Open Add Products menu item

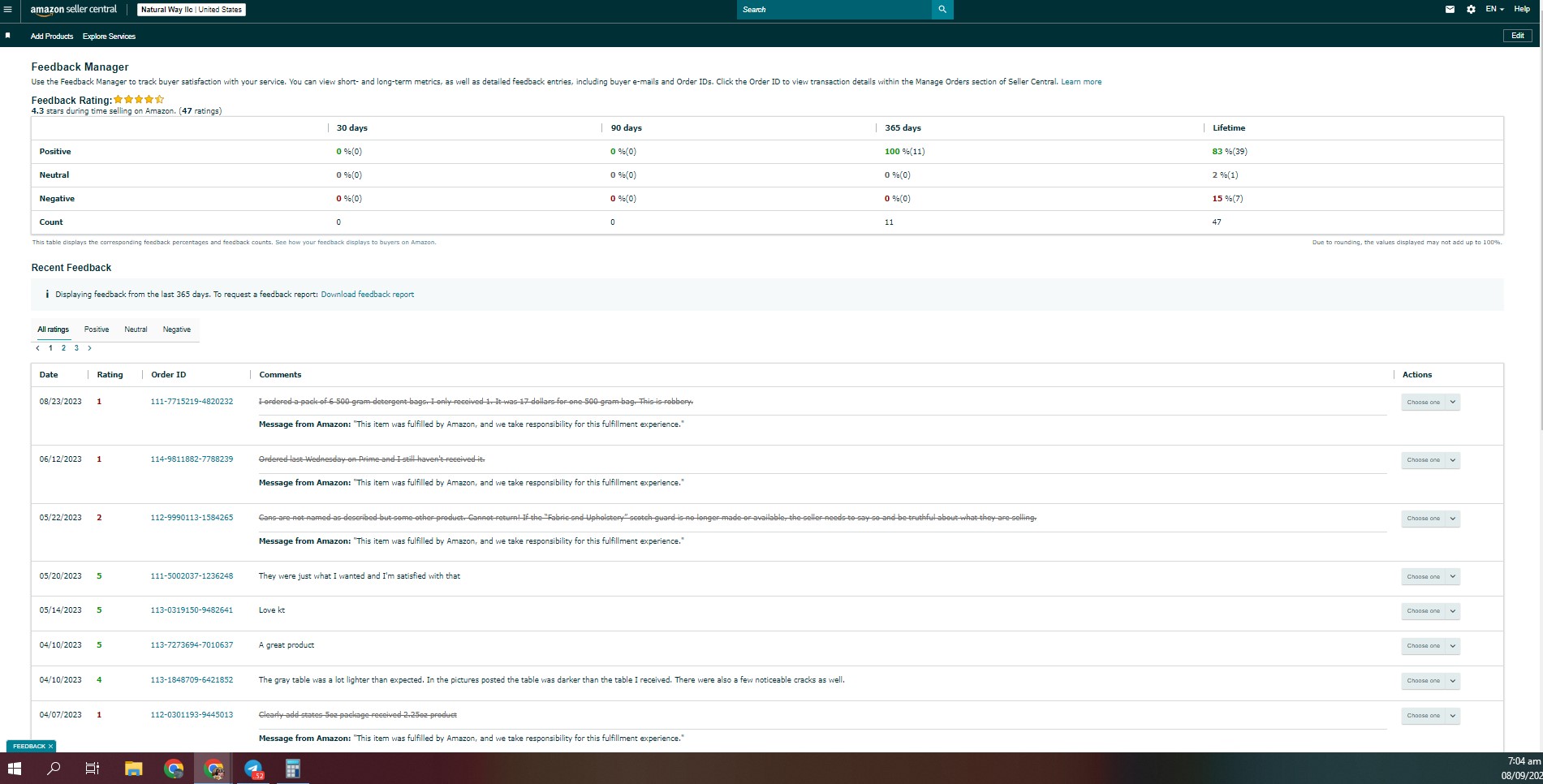[x=52, y=37]
